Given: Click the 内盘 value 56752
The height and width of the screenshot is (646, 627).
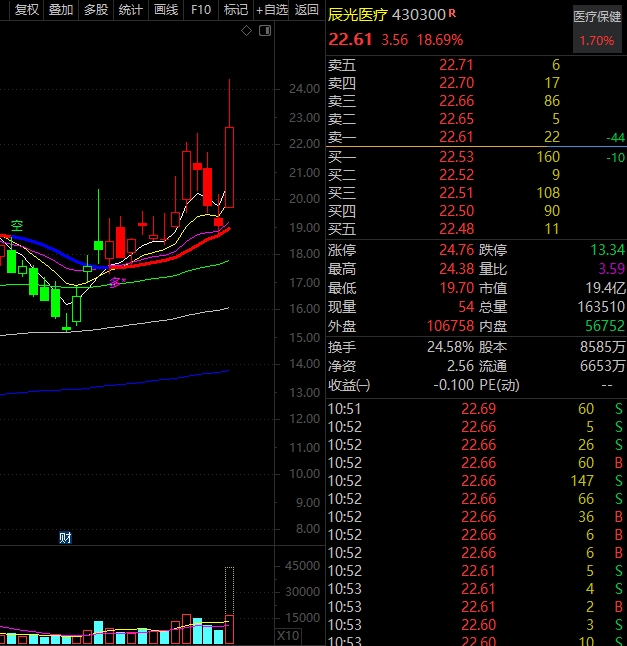Looking at the screenshot, I should click(605, 326).
